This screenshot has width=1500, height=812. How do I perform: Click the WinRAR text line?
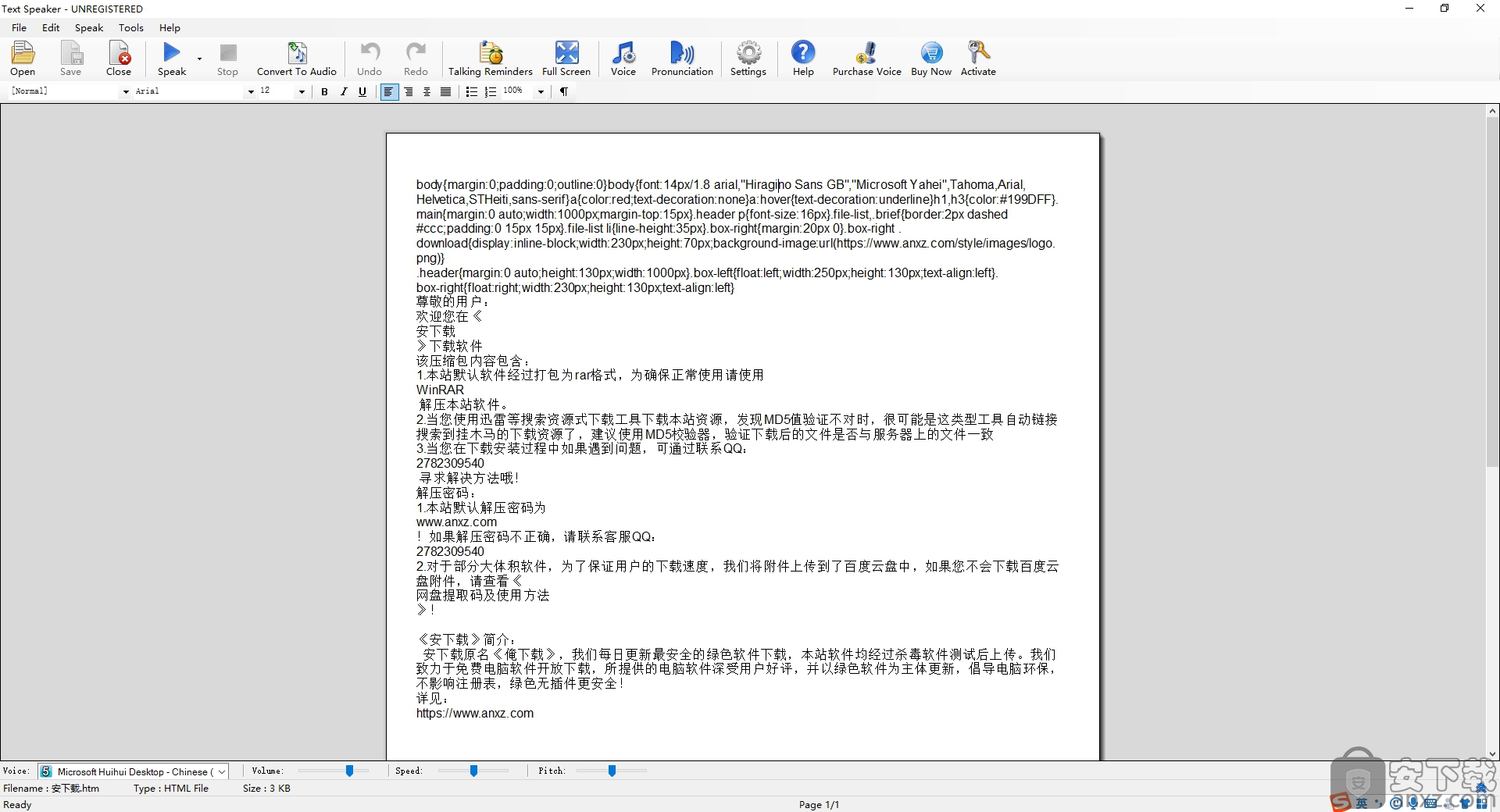point(440,390)
